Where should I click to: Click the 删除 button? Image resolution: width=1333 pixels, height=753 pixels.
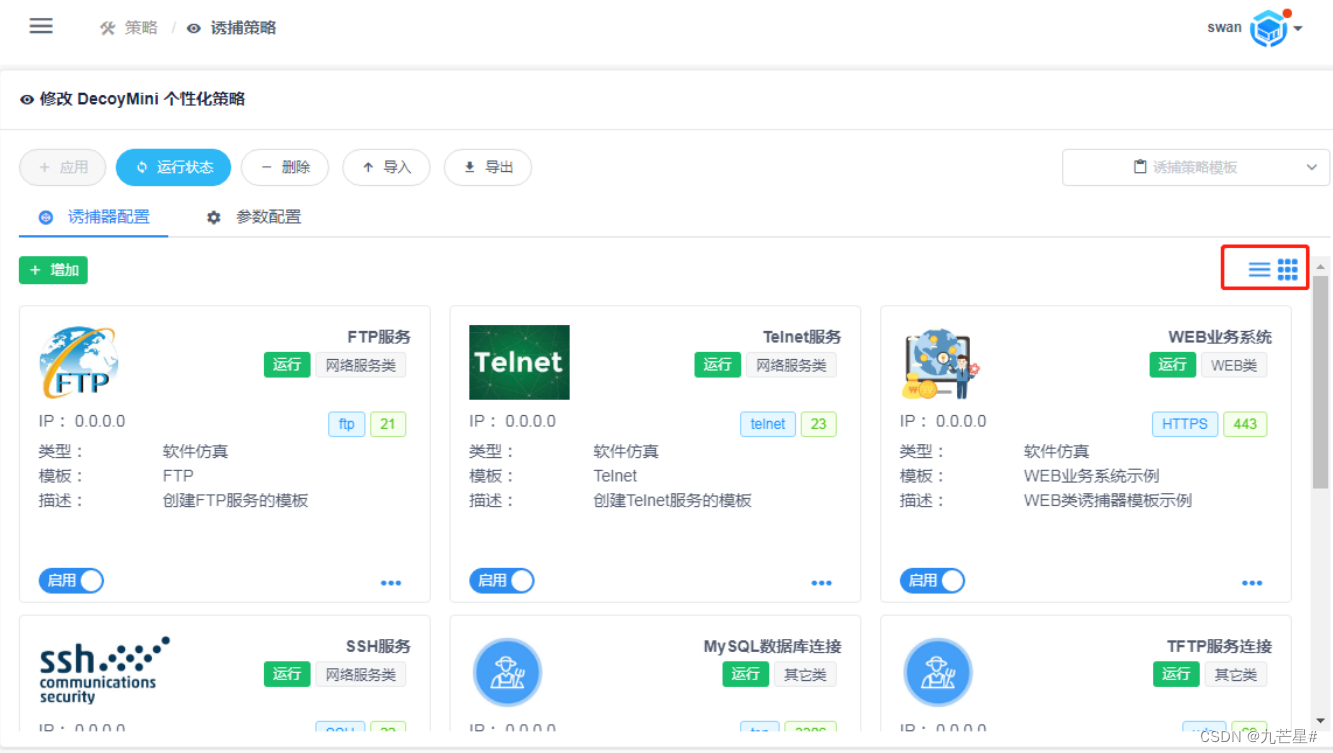click(x=285, y=167)
